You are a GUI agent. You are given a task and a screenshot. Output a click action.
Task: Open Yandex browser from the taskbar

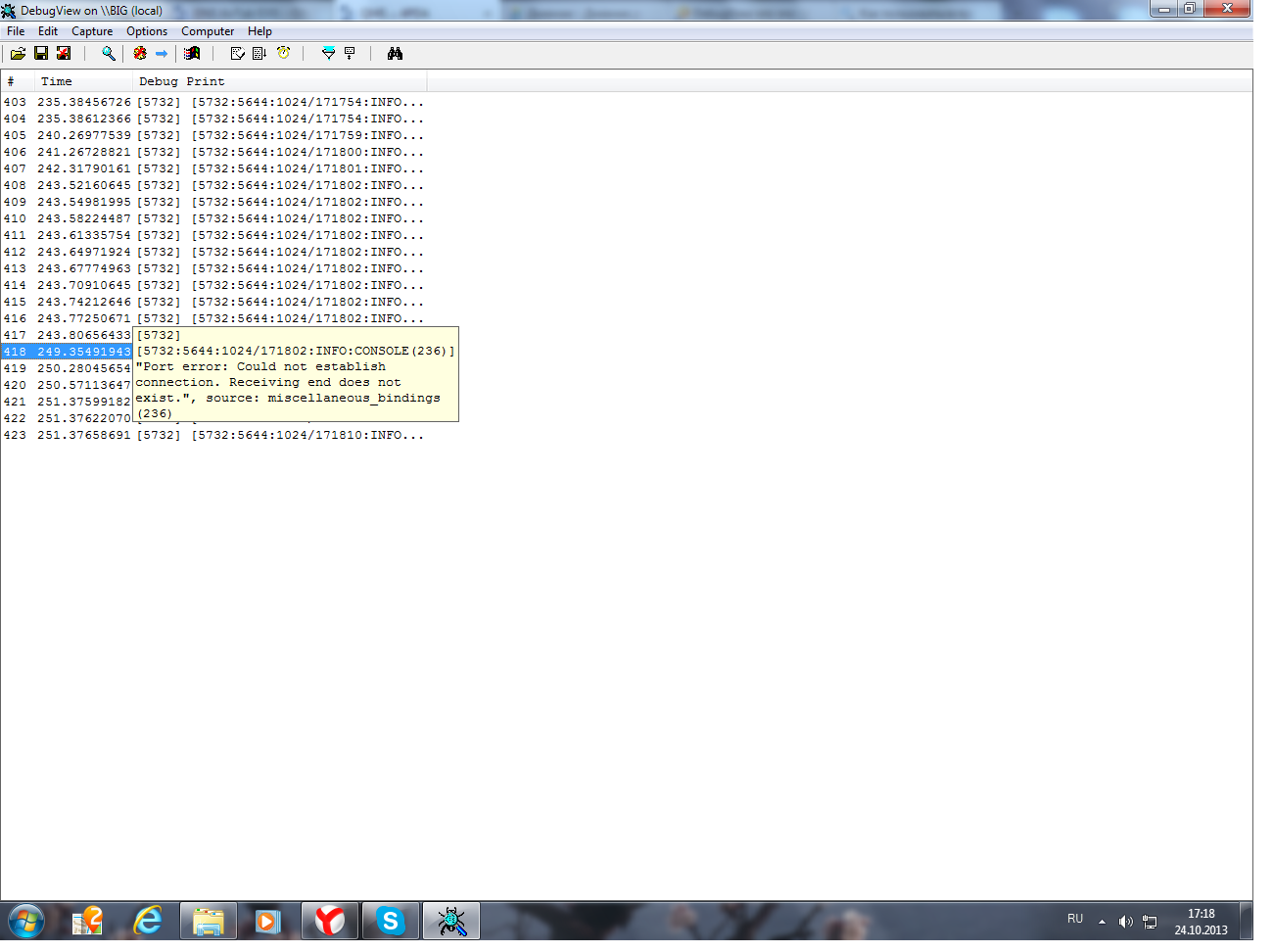coord(330,922)
